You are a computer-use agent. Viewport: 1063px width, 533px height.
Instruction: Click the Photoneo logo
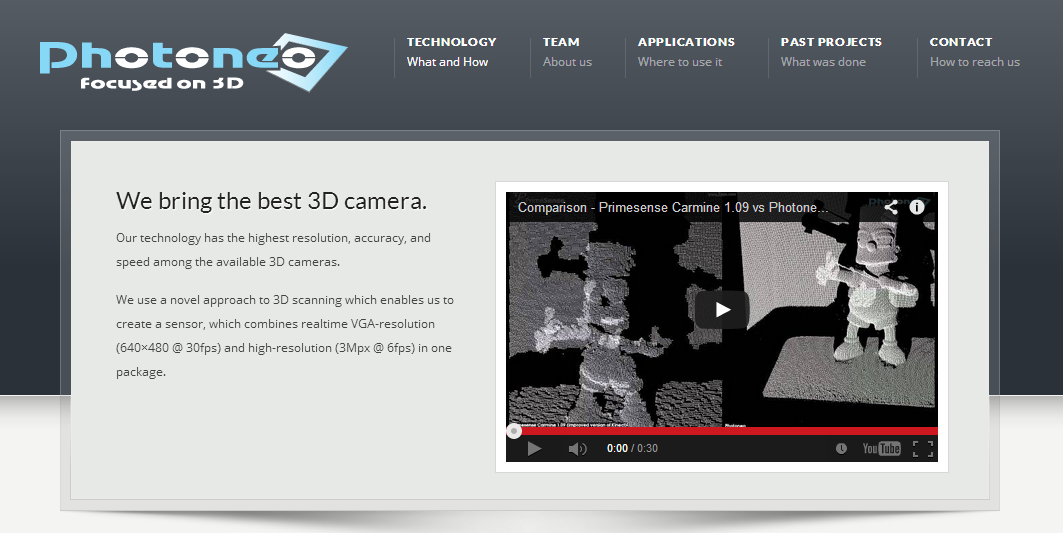pos(192,62)
